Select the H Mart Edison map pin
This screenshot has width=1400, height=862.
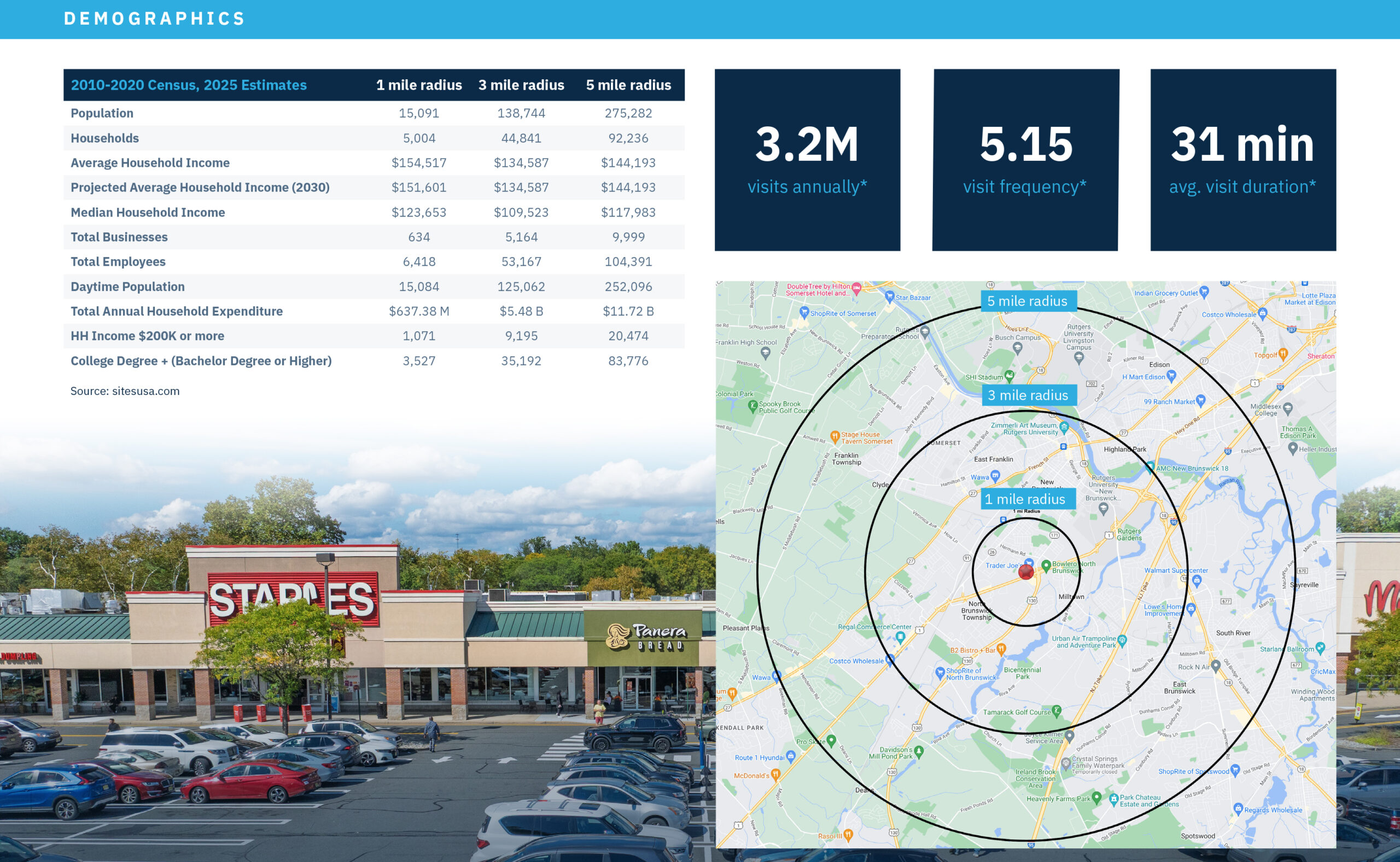point(1171,376)
